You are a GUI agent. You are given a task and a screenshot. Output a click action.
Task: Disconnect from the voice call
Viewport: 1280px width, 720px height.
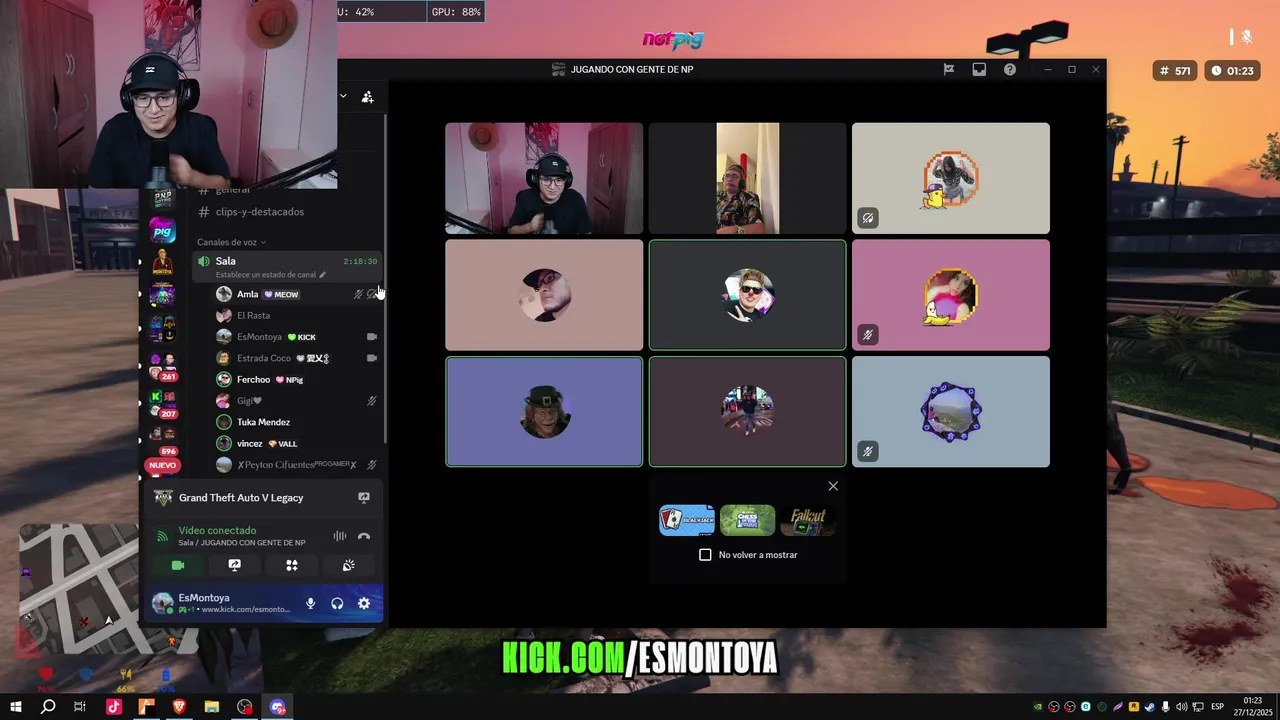coord(364,536)
